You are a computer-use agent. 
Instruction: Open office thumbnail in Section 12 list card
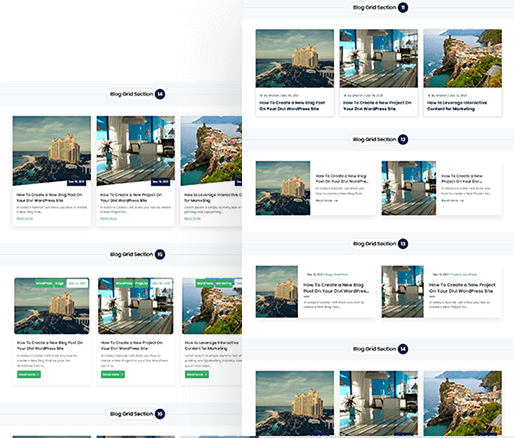(409, 188)
